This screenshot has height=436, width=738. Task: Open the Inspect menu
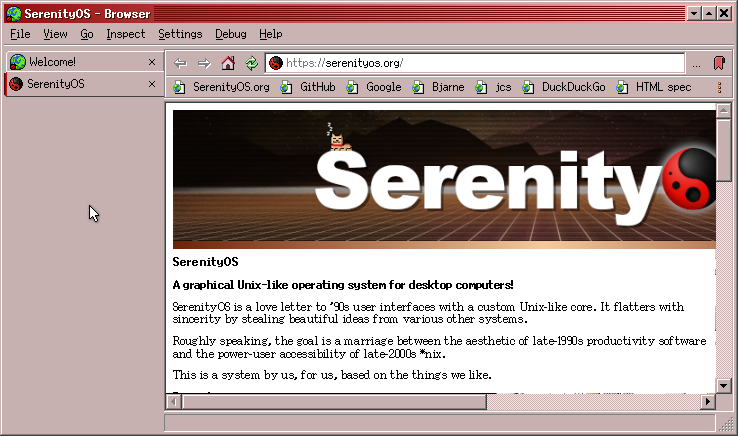[126, 34]
